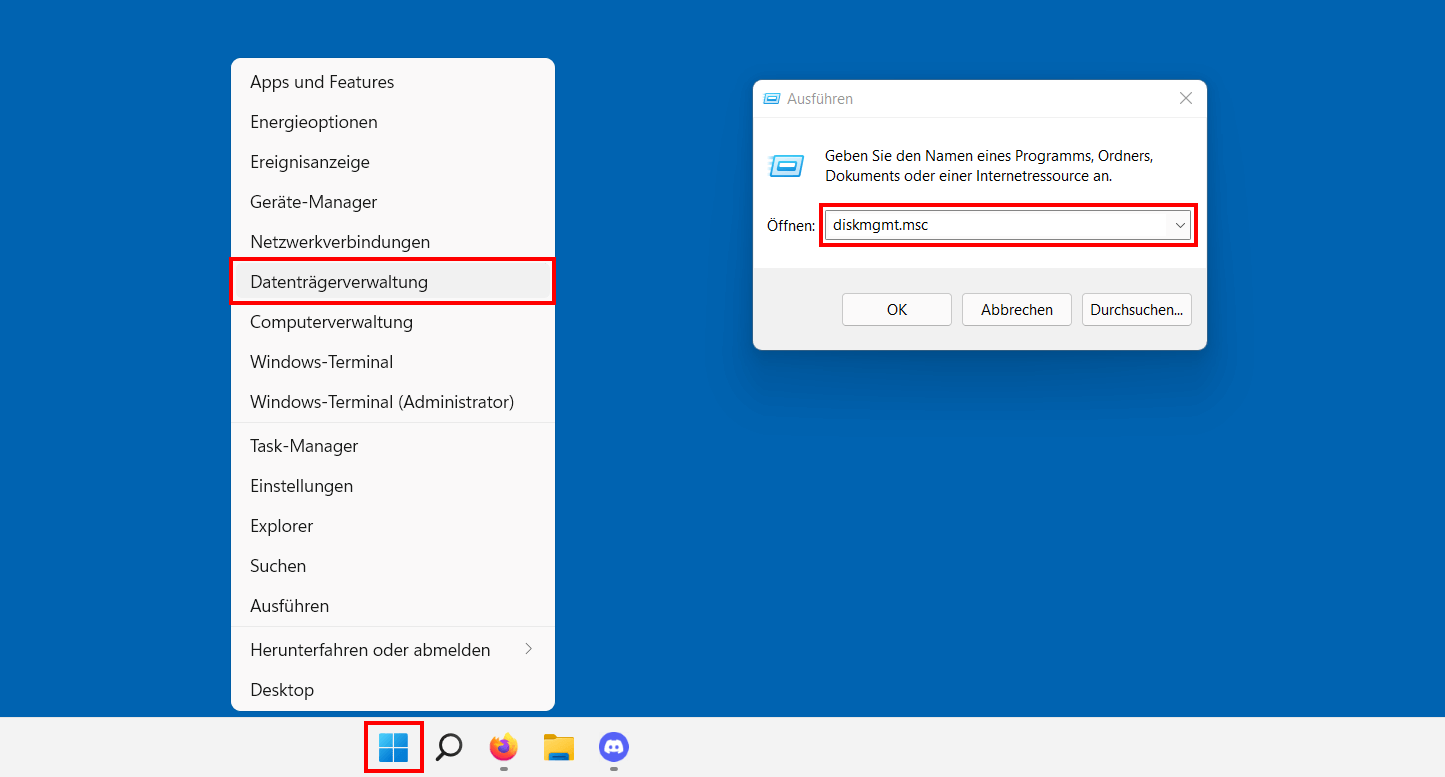Confirm with the OK button

897,309
